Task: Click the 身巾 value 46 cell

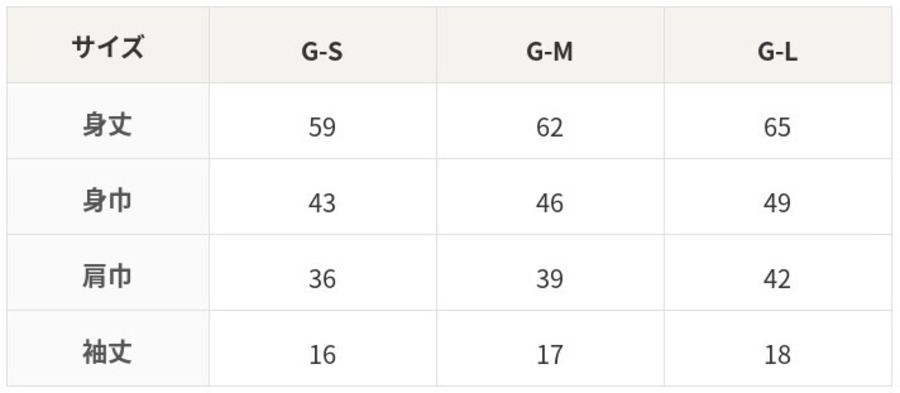Action: coord(550,197)
